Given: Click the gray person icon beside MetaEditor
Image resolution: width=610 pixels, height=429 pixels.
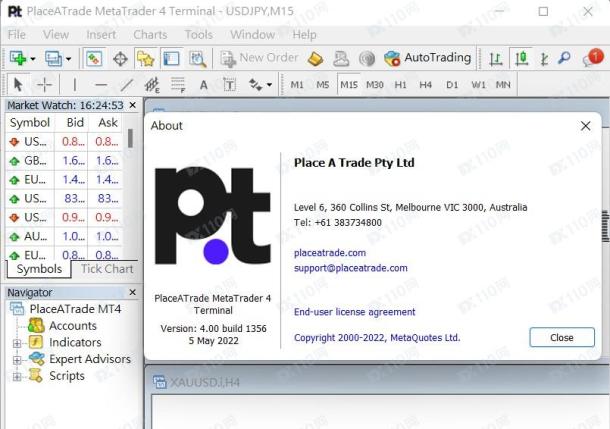Looking at the screenshot, I should (341, 59).
